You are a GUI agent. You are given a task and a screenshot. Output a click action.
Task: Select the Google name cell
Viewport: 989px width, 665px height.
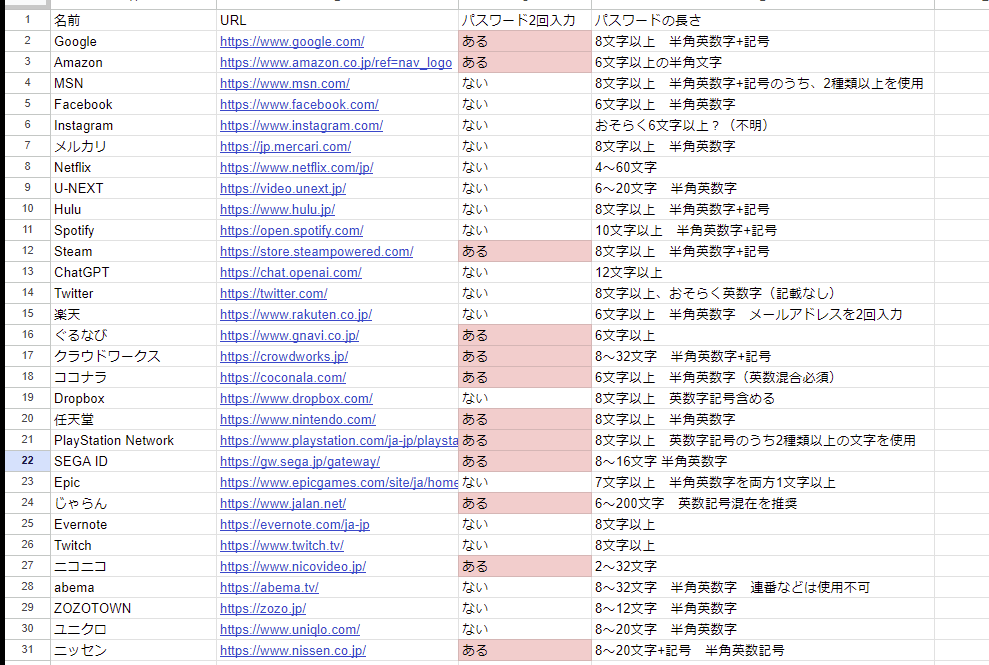pos(133,42)
